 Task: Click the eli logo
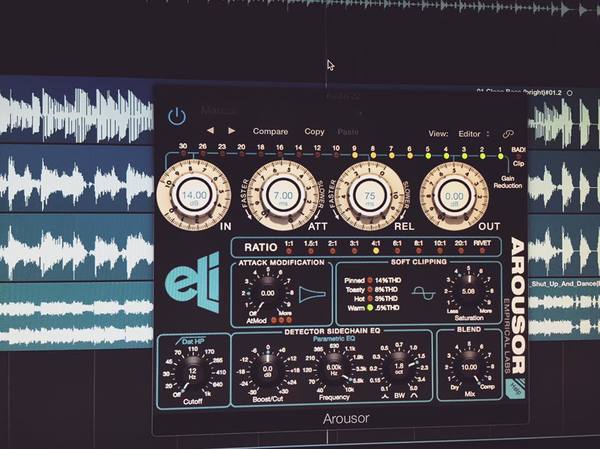tap(193, 282)
